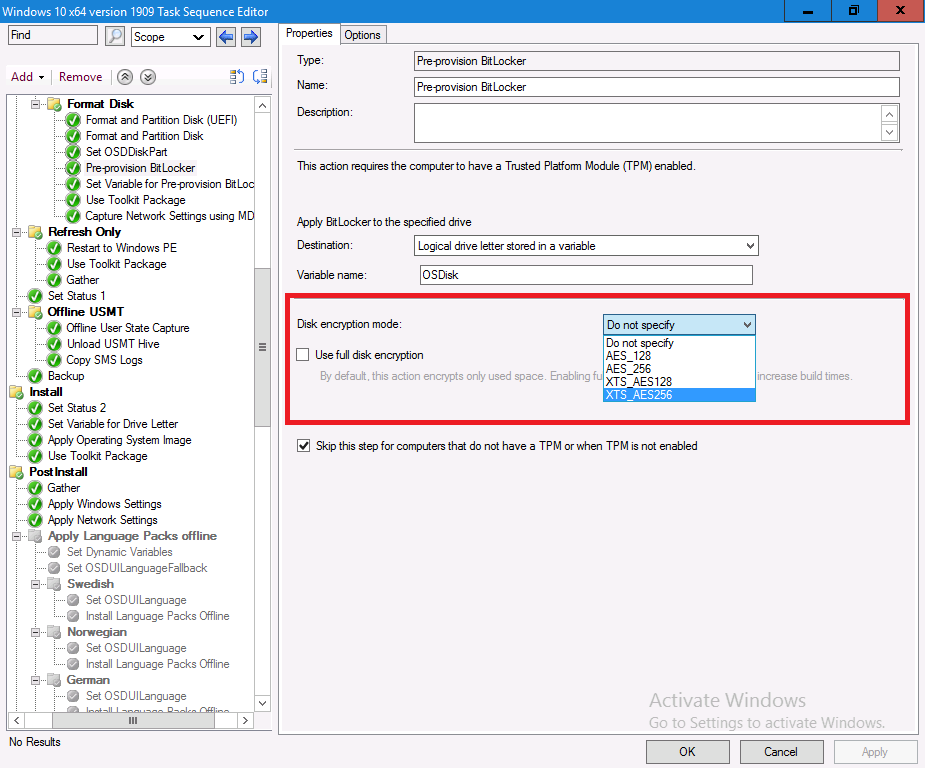
Task: Click the Find magnifier search icon
Action: tap(114, 37)
